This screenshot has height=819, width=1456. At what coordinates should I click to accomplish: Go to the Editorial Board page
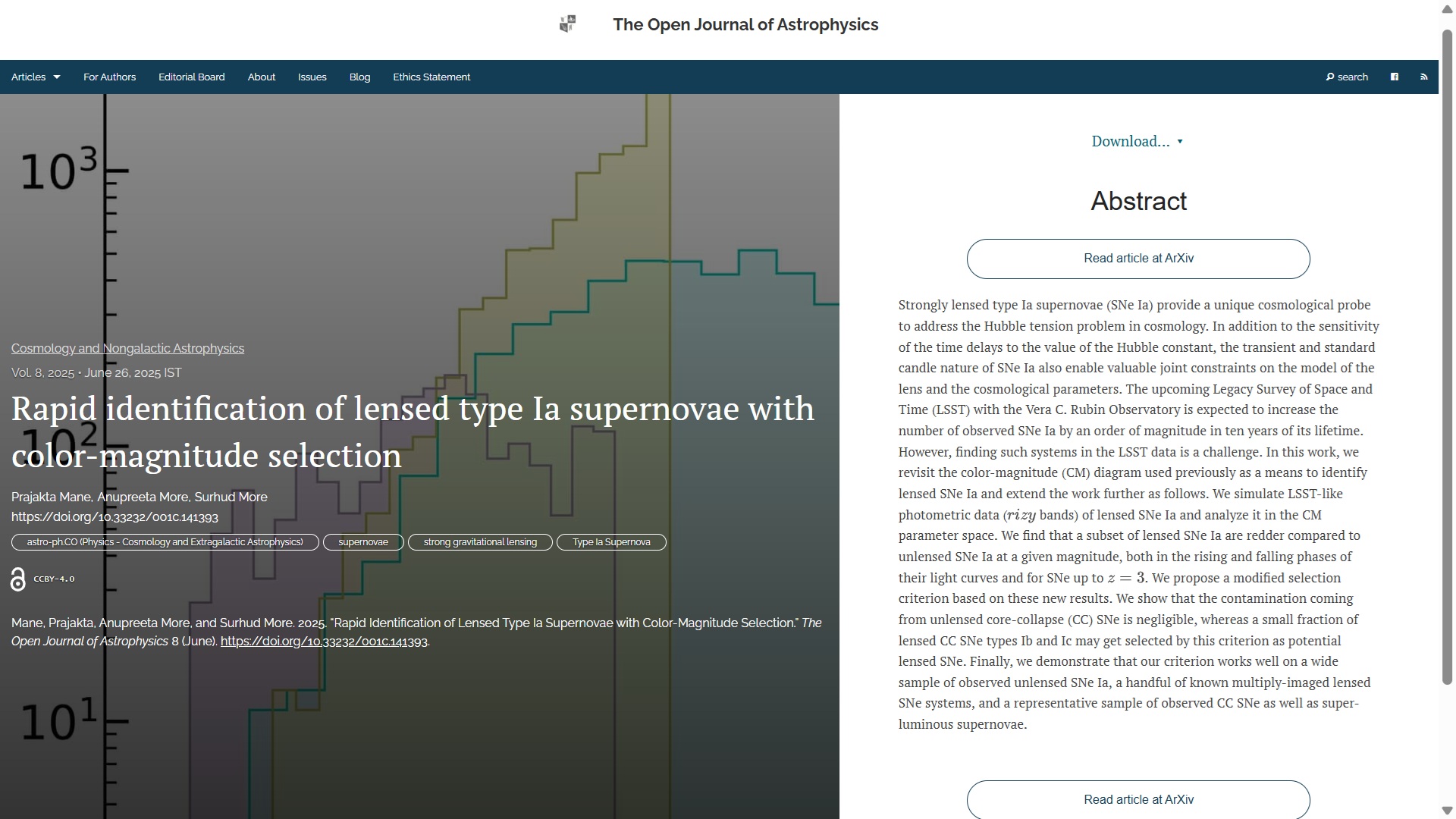pos(191,77)
